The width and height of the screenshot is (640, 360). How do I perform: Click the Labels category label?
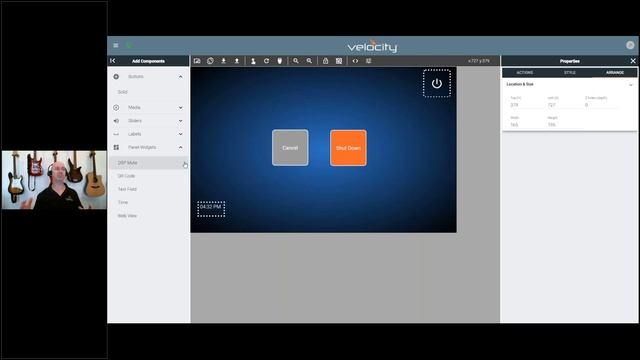135,134
